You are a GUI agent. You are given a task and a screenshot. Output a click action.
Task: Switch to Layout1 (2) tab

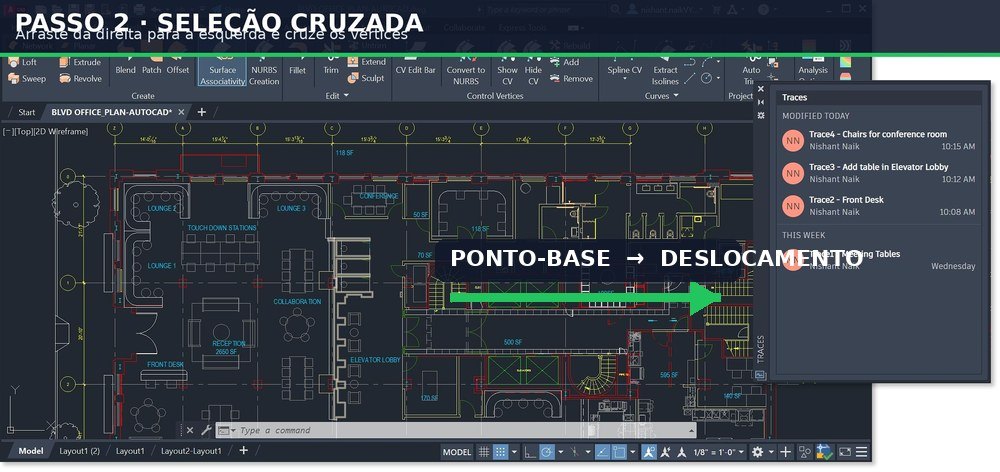tap(80, 451)
